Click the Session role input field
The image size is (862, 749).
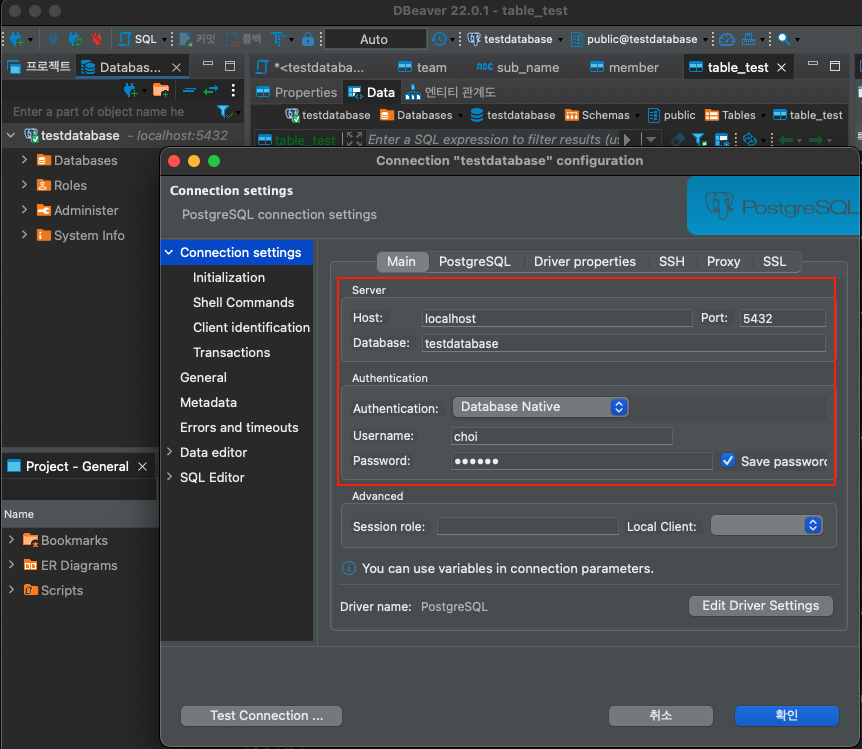tap(527, 526)
